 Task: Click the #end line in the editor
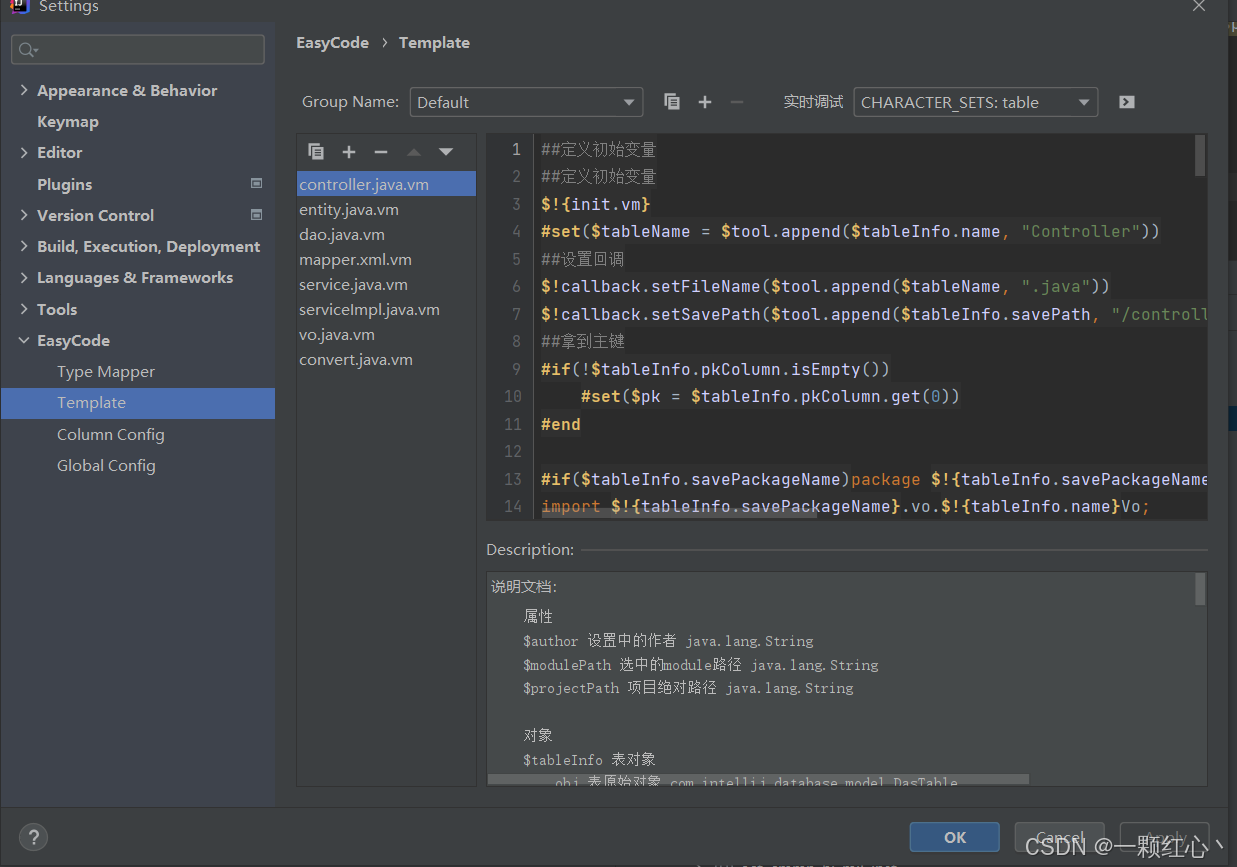pos(561,424)
